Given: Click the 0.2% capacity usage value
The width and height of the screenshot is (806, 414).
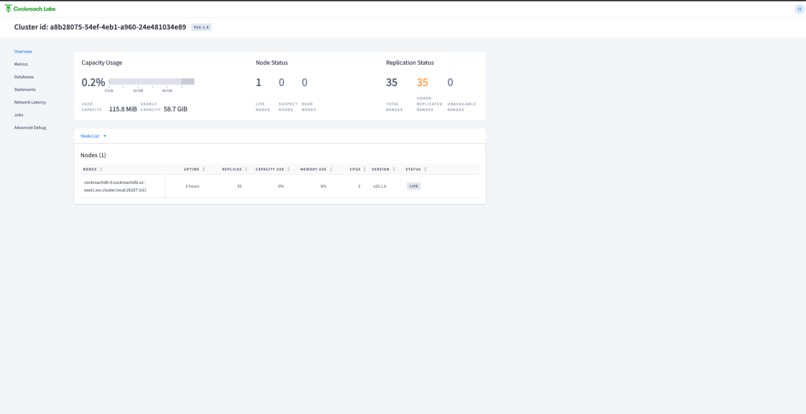Looking at the screenshot, I should pos(93,82).
